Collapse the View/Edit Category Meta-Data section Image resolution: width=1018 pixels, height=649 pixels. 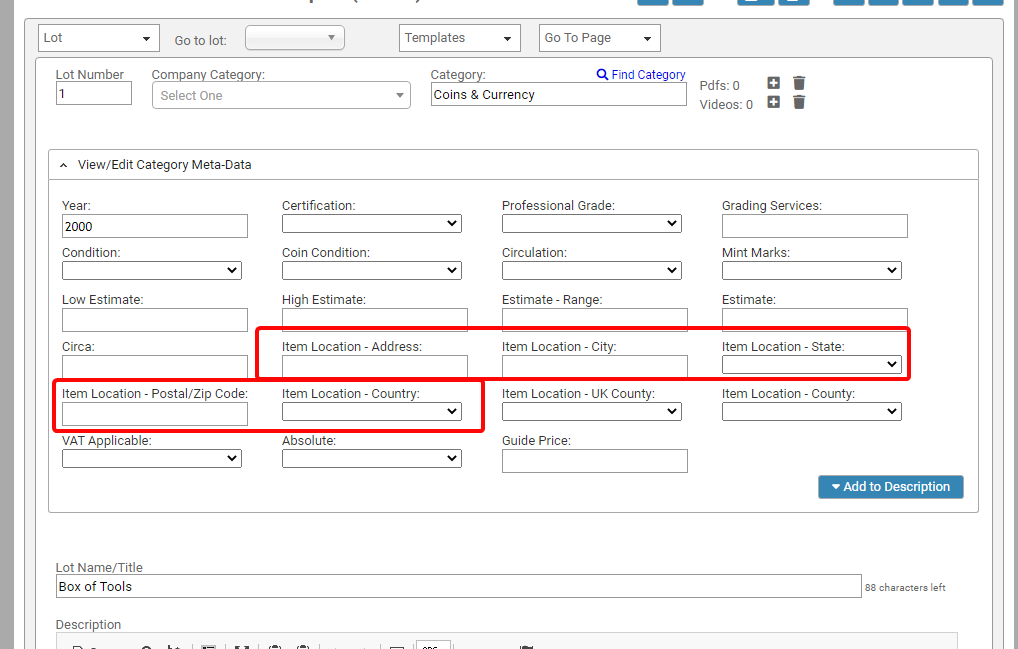pyautogui.click(x=63, y=164)
